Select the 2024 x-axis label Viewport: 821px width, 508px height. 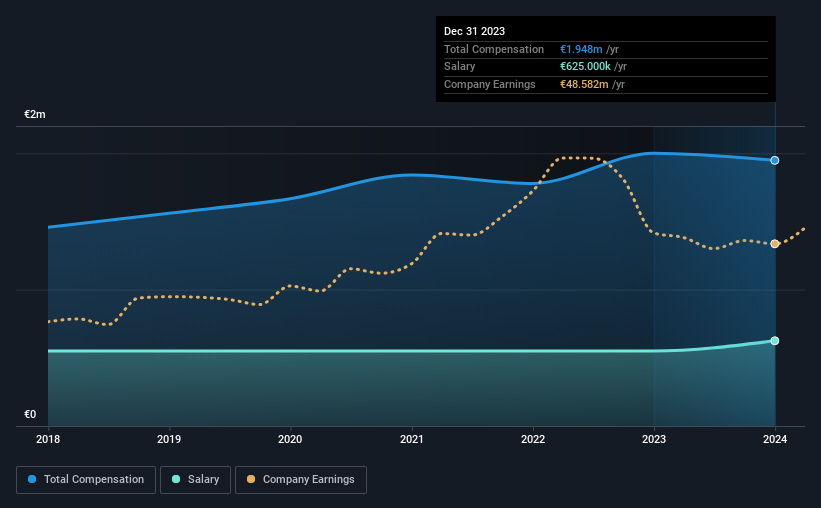[x=775, y=439]
